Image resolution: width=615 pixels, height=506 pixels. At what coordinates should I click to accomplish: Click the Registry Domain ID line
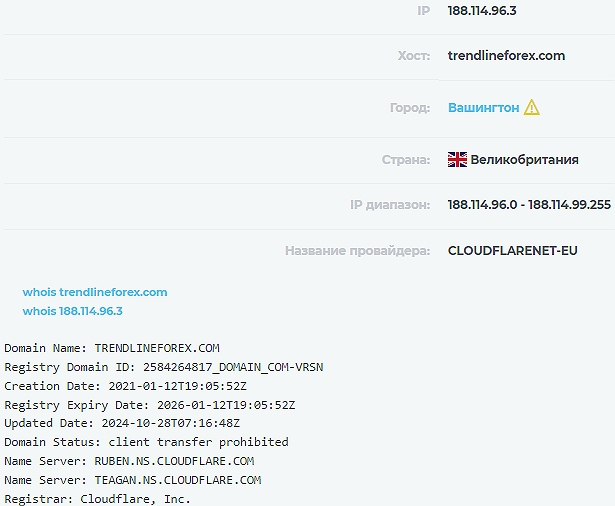click(x=164, y=367)
